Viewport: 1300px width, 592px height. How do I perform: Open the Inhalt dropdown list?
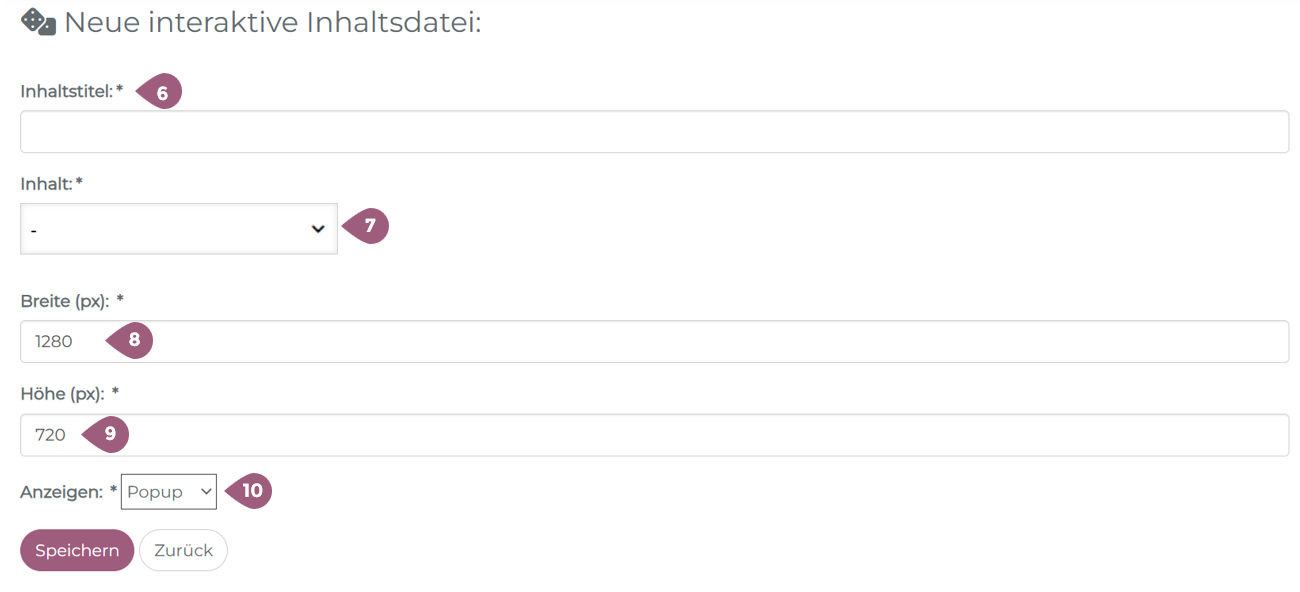(x=179, y=229)
